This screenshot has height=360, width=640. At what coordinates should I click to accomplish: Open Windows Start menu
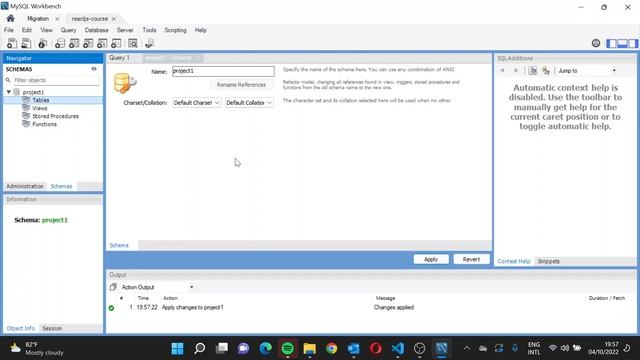[178, 348]
